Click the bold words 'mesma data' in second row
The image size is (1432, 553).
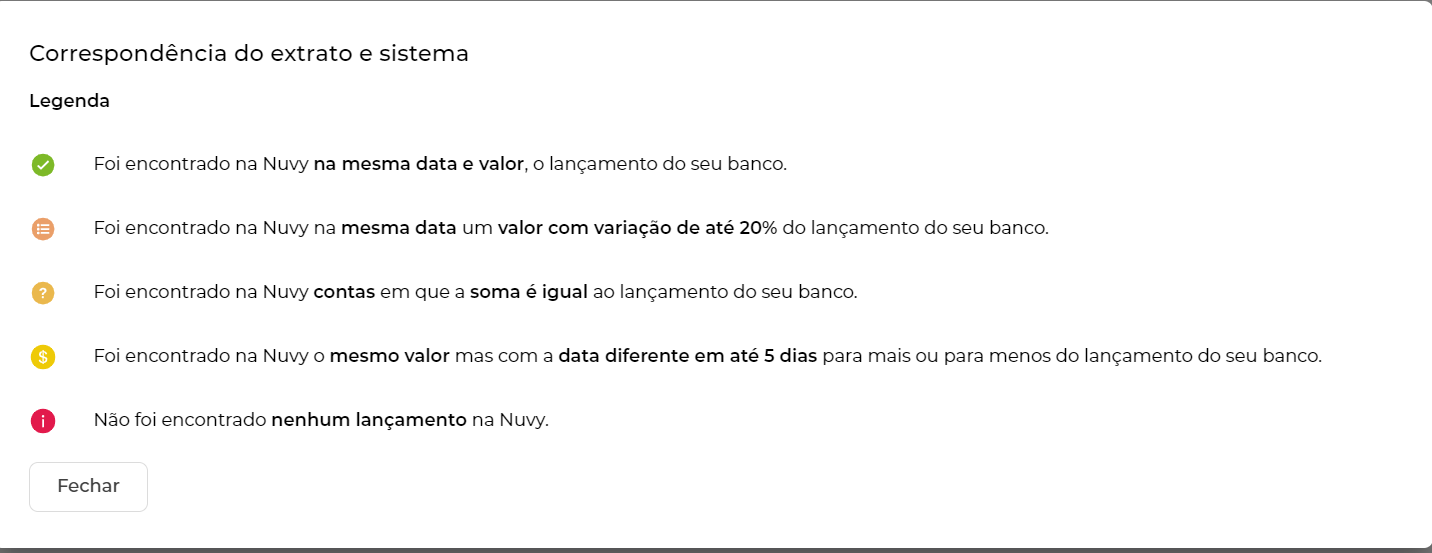[398, 228]
